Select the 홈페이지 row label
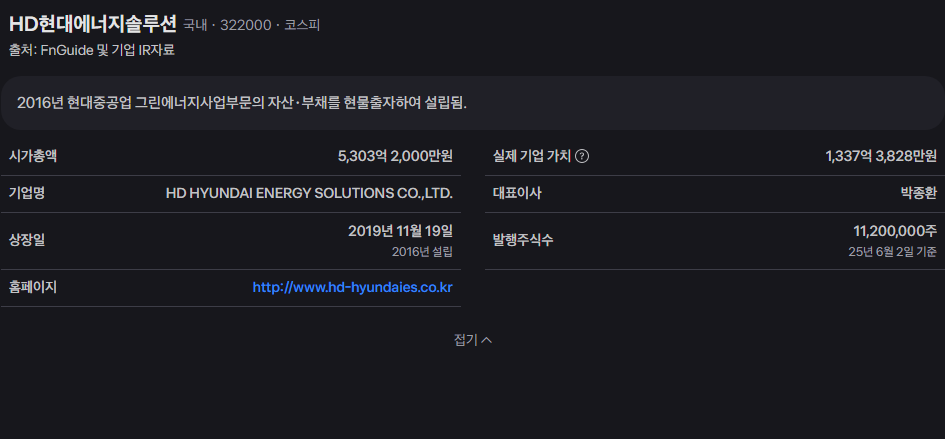 (33, 287)
